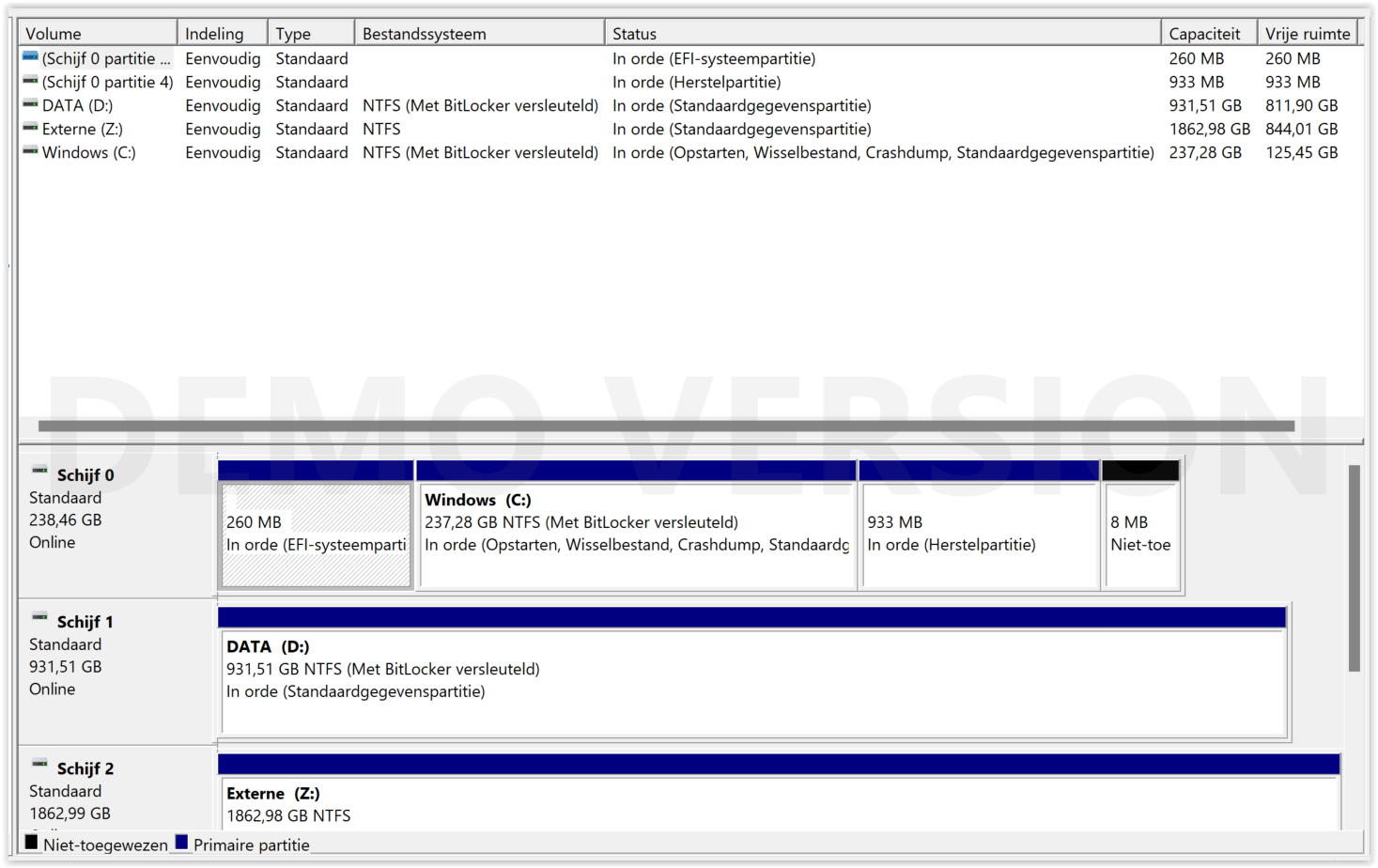Click the 'Schijf 2' disk name label
Image resolution: width=1378 pixels, height=868 pixels.
click(85, 768)
